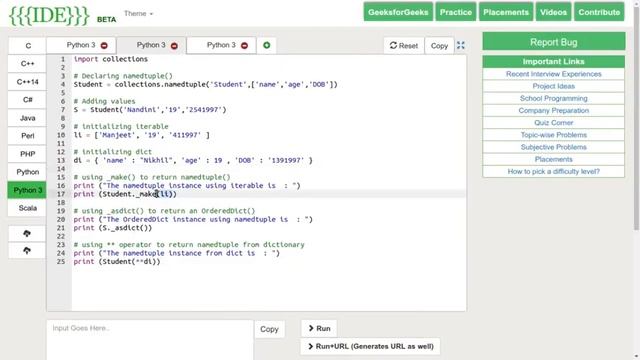640x360 pixels.
Task: Open Recent Interview Experiences link
Action: pyautogui.click(x=553, y=74)
